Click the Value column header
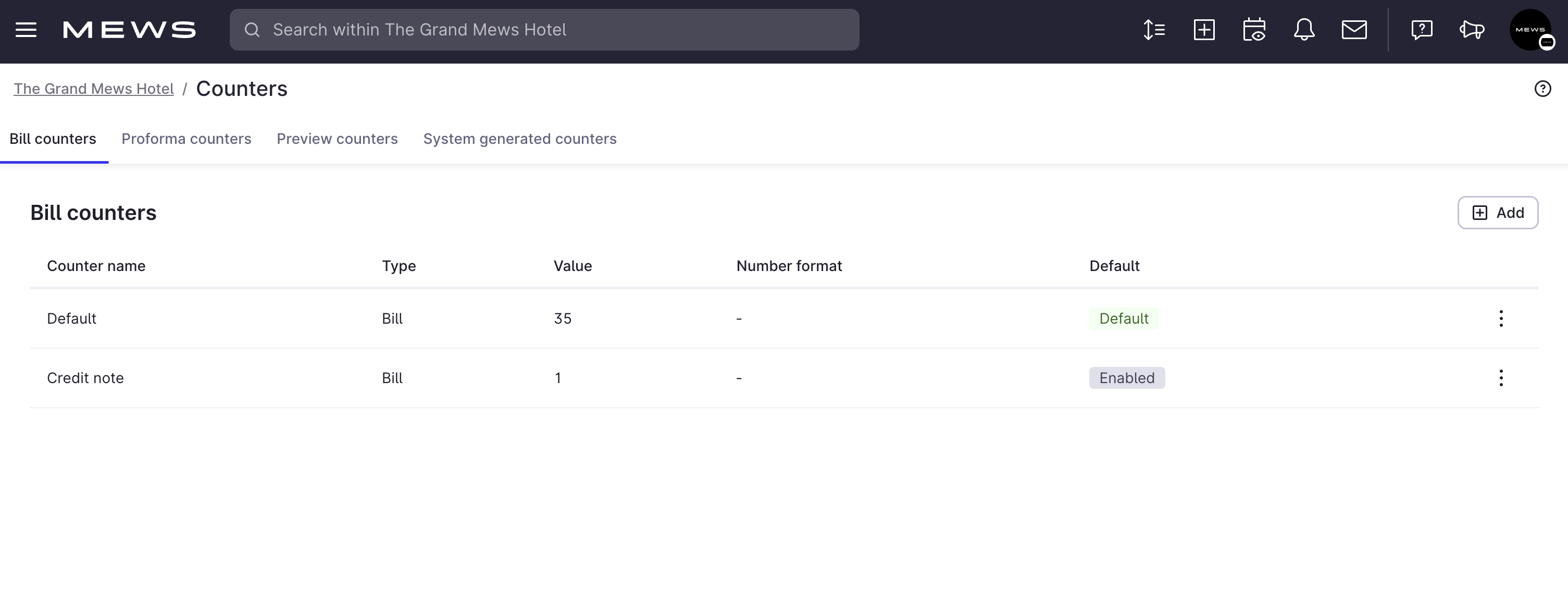Screen dimensions: 1568x614 pos(573,266)
